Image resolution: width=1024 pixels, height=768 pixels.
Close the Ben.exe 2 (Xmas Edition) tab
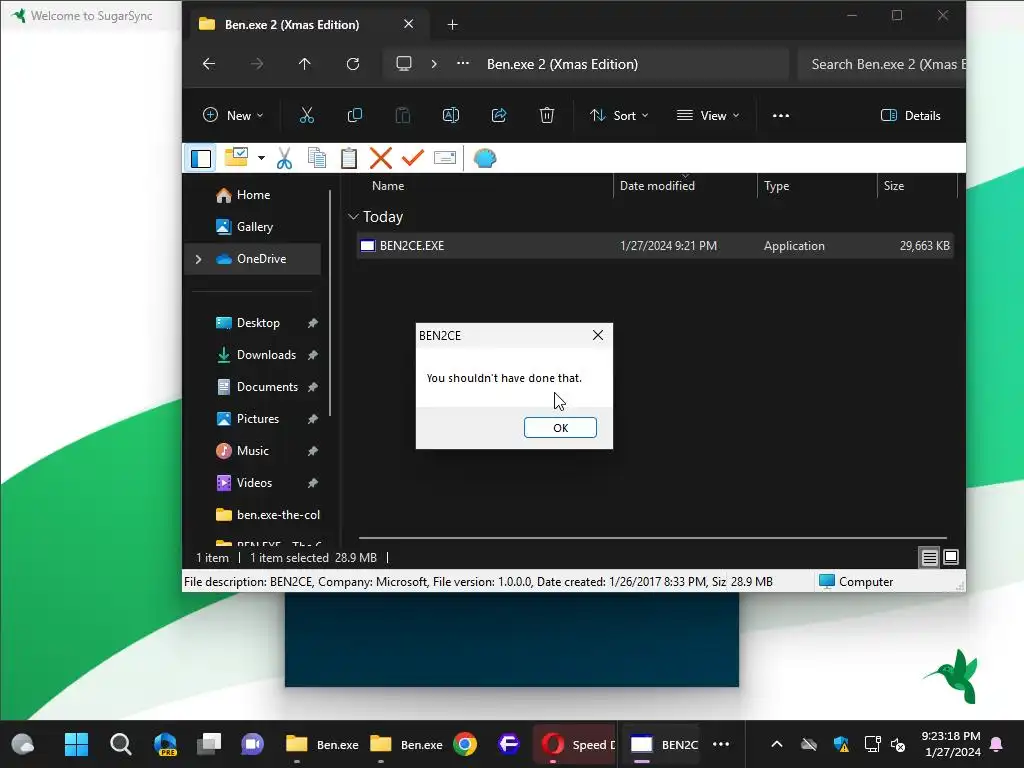click(x=409, y=24)
